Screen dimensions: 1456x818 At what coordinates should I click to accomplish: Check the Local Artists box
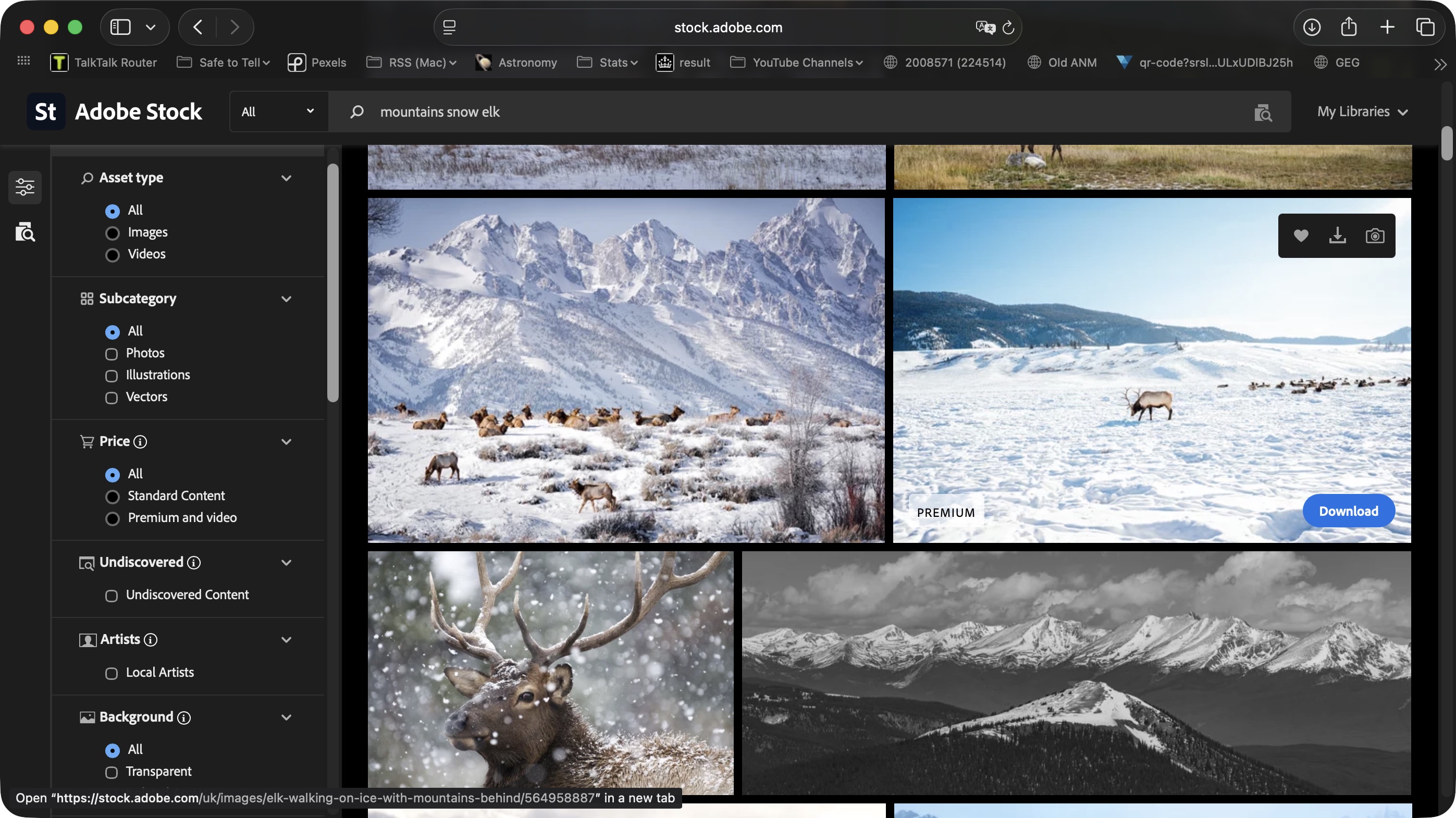tap(112, 673)
